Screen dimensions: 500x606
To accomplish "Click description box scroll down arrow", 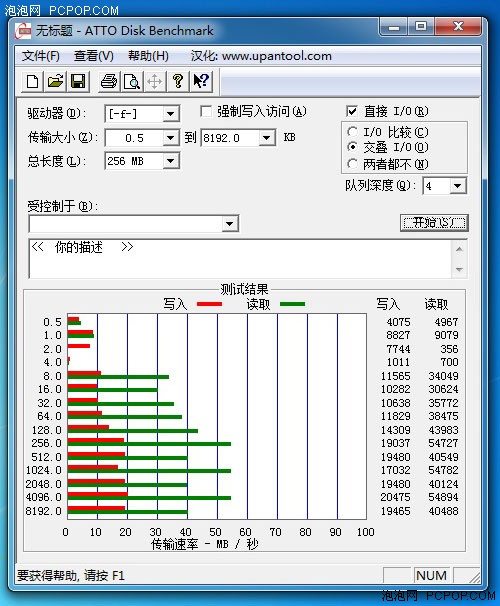I will [459, 269].
